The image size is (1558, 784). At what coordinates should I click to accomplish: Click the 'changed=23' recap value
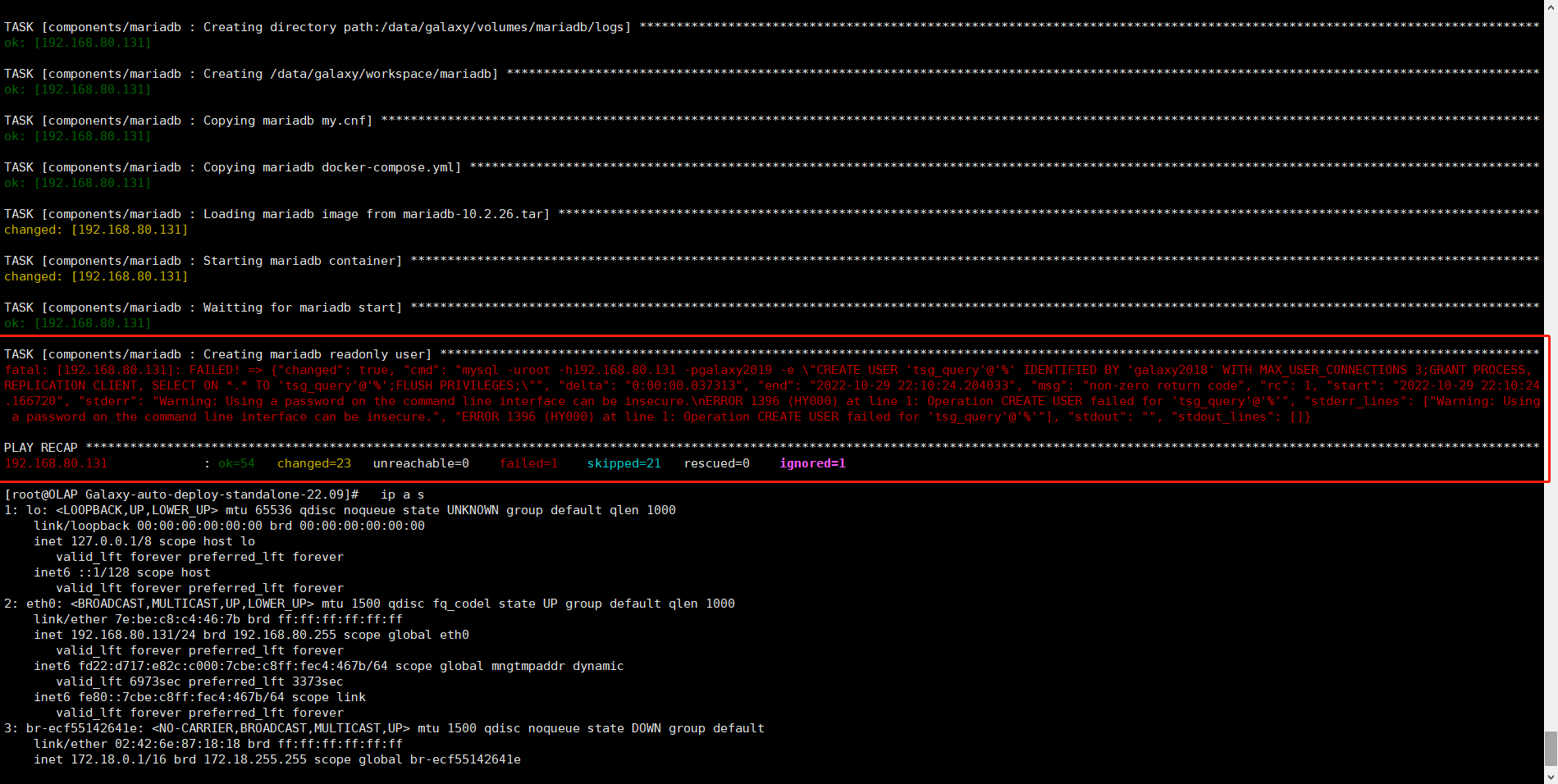[x=313, y=463]
